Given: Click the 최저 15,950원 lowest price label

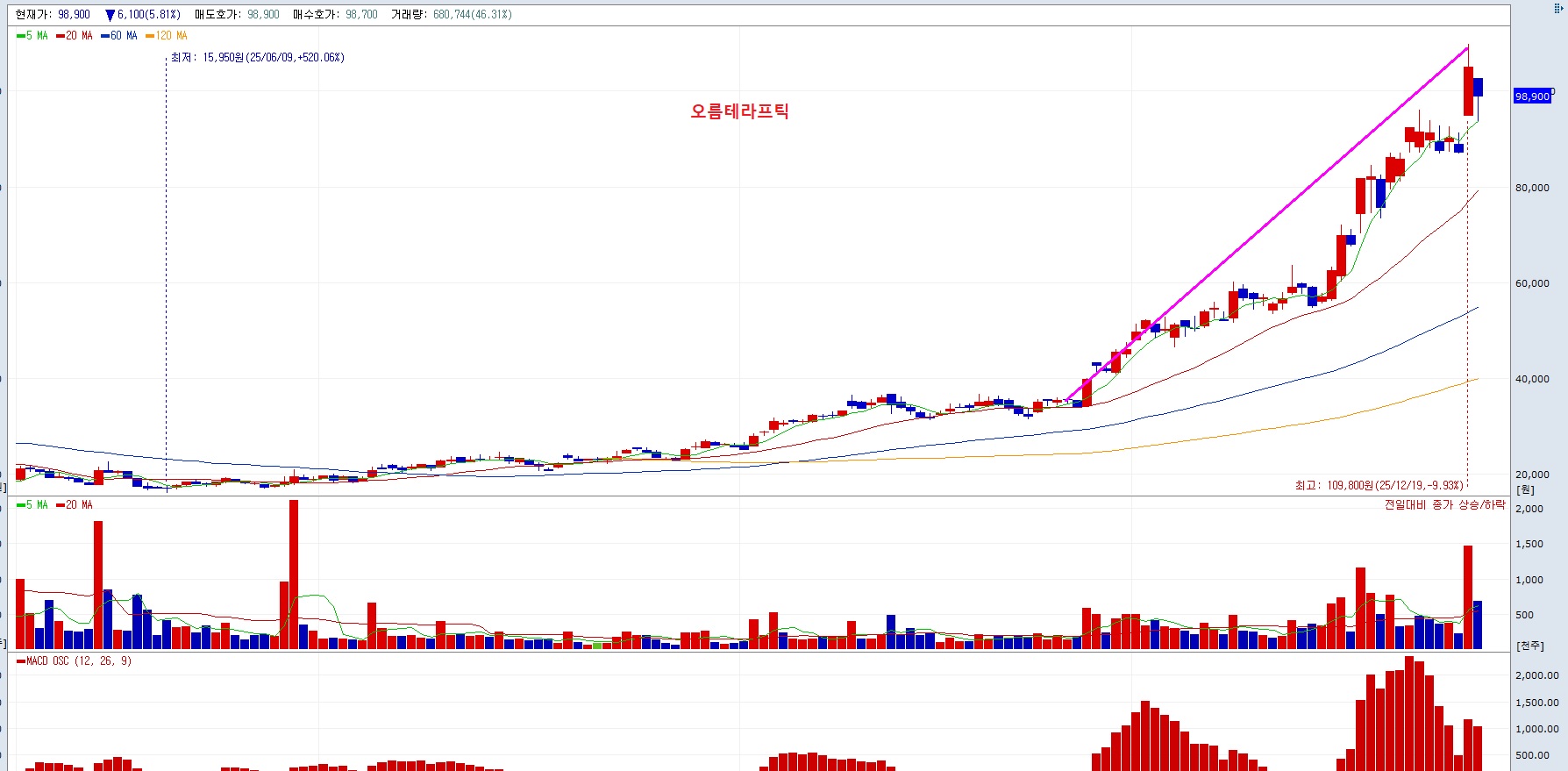Looking at the screenshot, I should point(258,58).
